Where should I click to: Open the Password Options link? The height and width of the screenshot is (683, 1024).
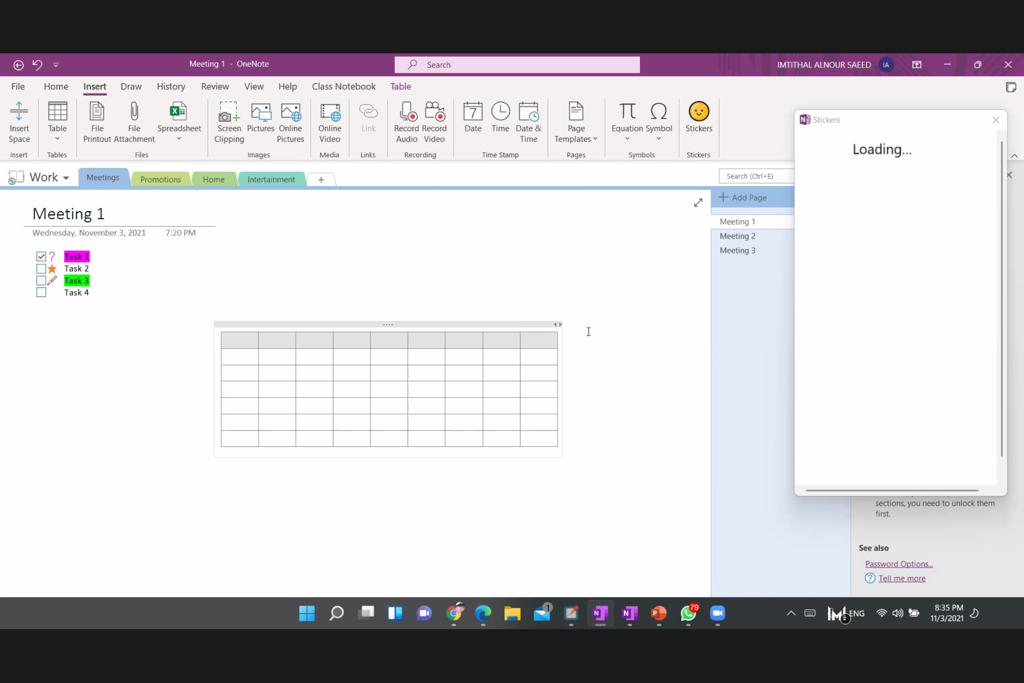click(x=898, y=564)
